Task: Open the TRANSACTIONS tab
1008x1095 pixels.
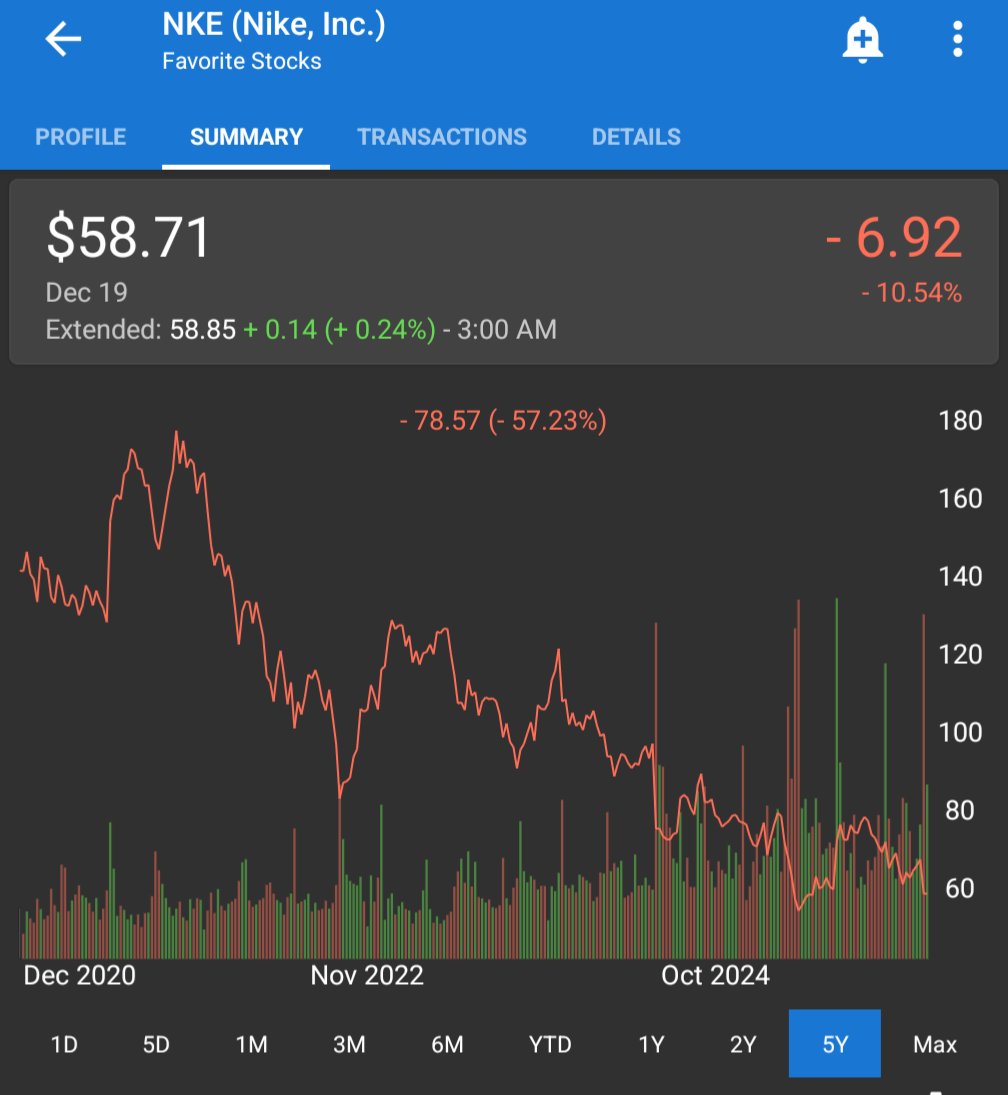Action: (x=442, y=137)
